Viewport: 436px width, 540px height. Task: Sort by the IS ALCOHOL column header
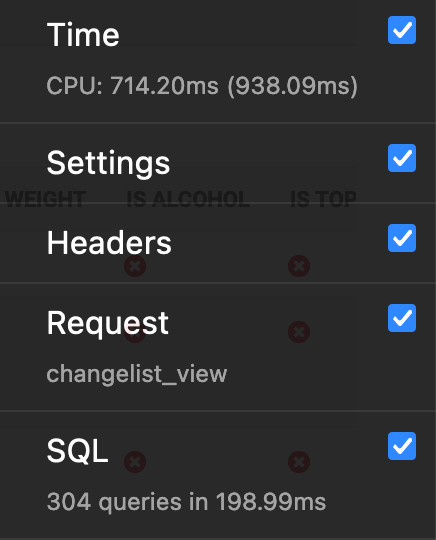[x=188, y=199]
